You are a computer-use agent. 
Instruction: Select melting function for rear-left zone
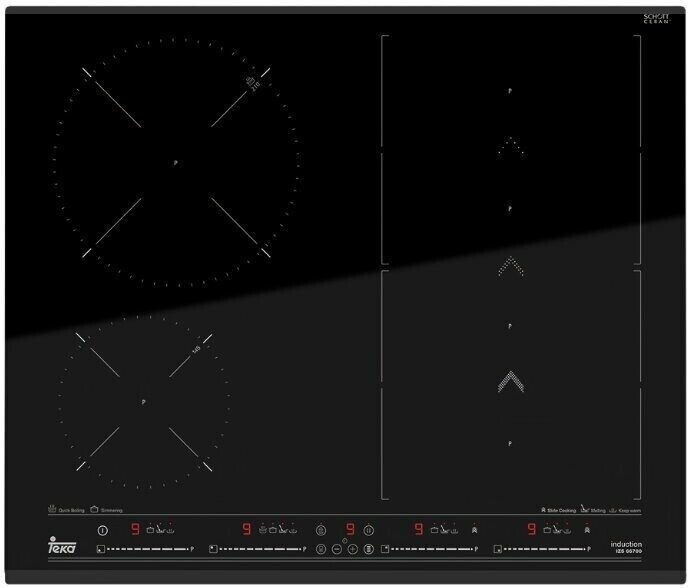tap(283, 530)
